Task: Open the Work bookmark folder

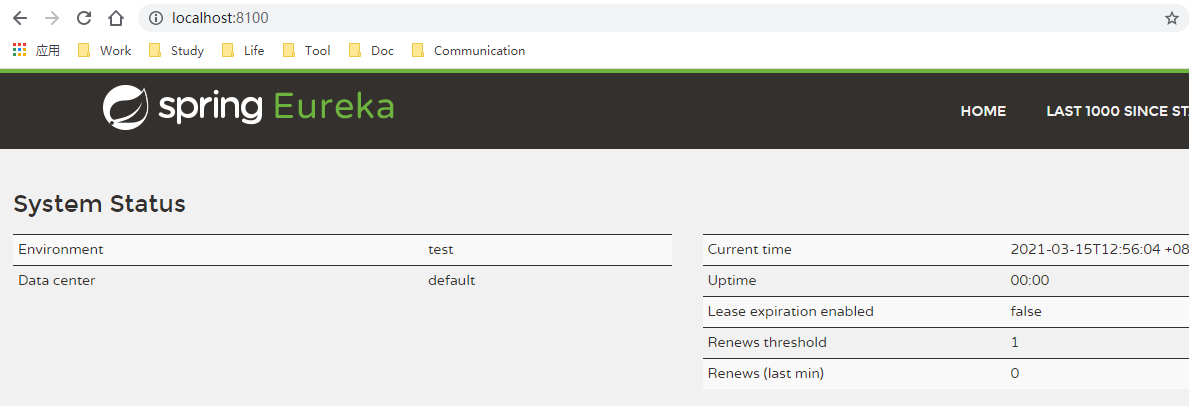Action: (x=105, y=51)
